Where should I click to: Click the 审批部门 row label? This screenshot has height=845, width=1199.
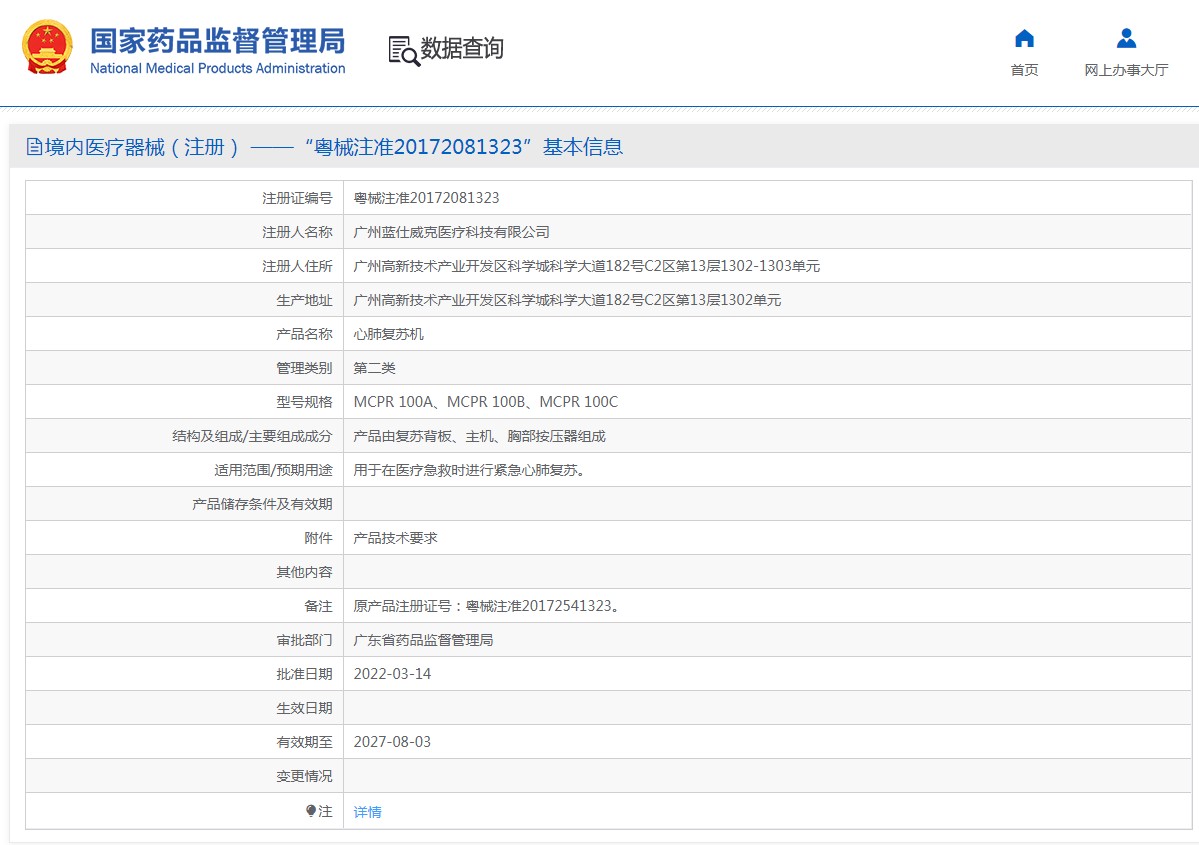coord(304,640)
